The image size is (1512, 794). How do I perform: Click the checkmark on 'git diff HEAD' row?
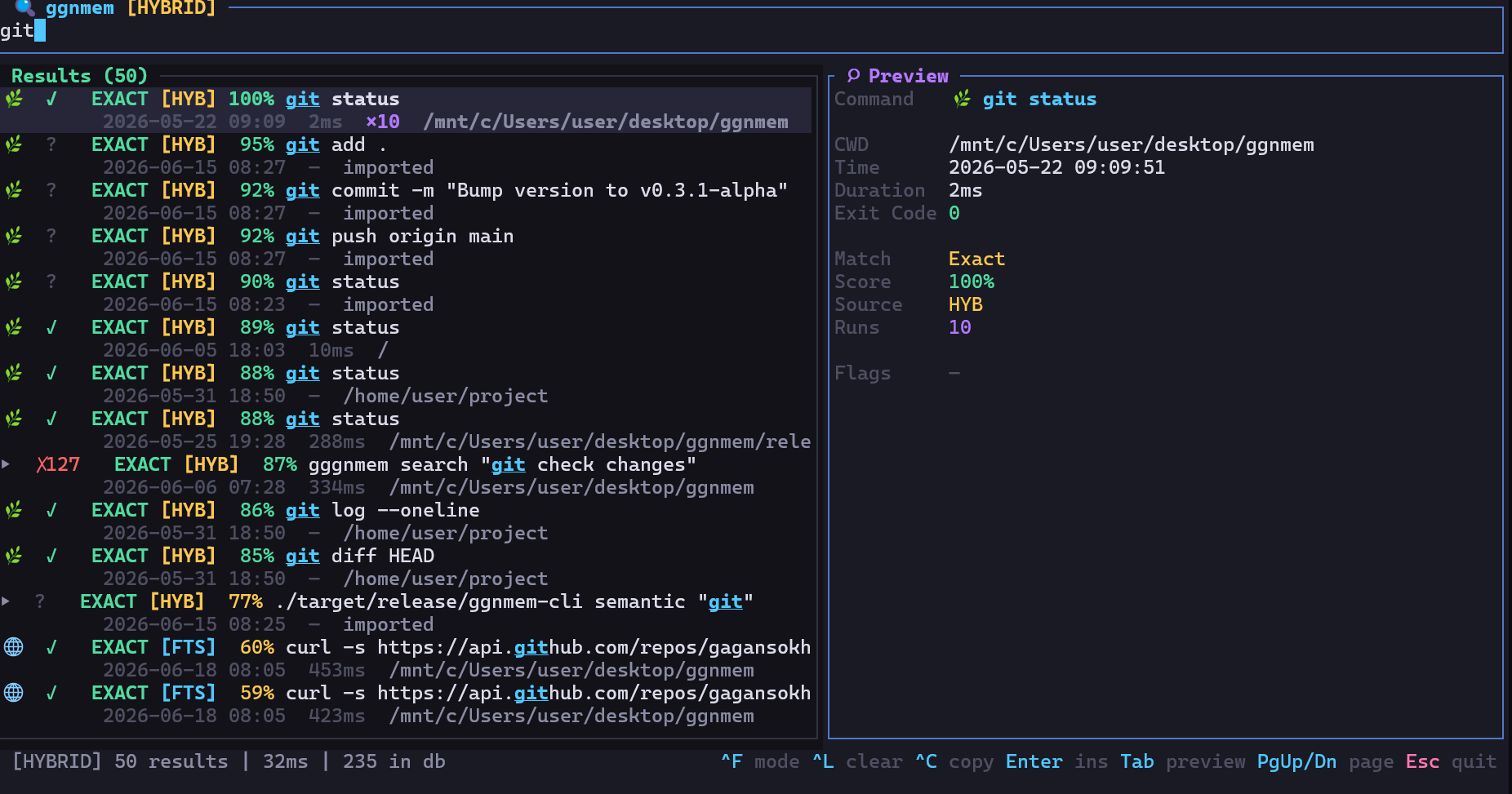click(51, 556)
